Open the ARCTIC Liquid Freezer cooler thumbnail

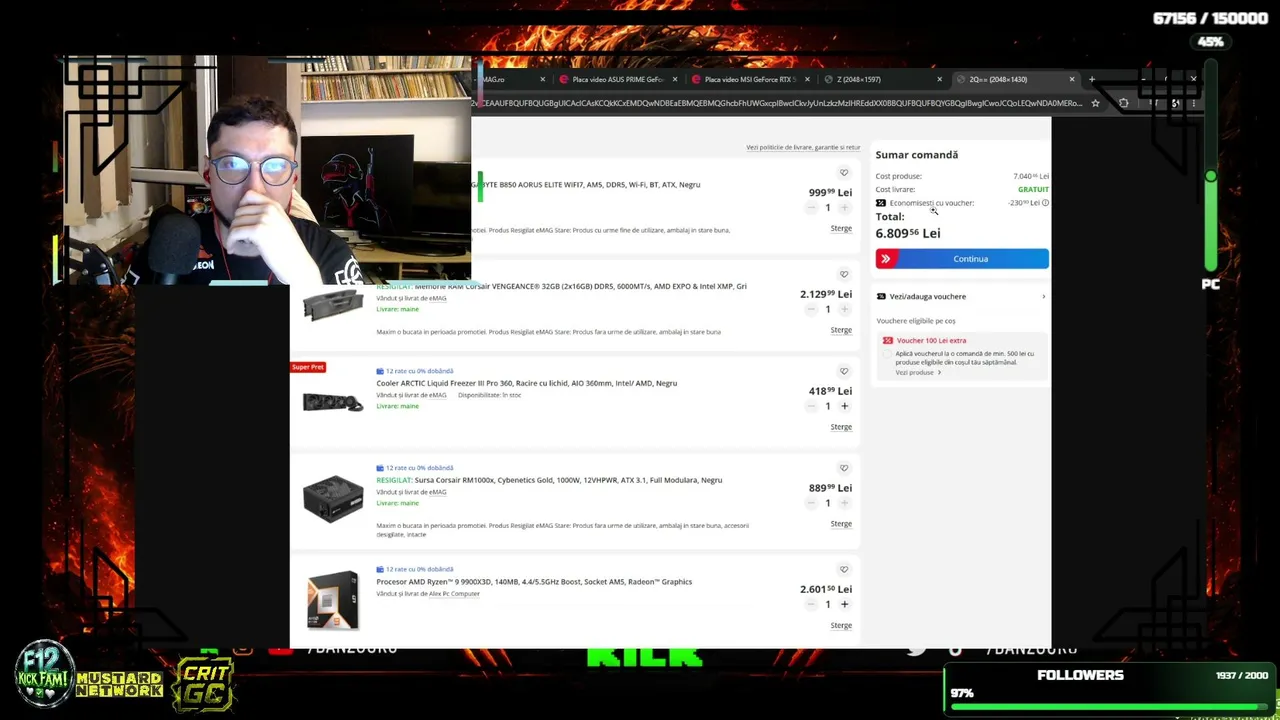pyautogui.click(x=333, y=403)
